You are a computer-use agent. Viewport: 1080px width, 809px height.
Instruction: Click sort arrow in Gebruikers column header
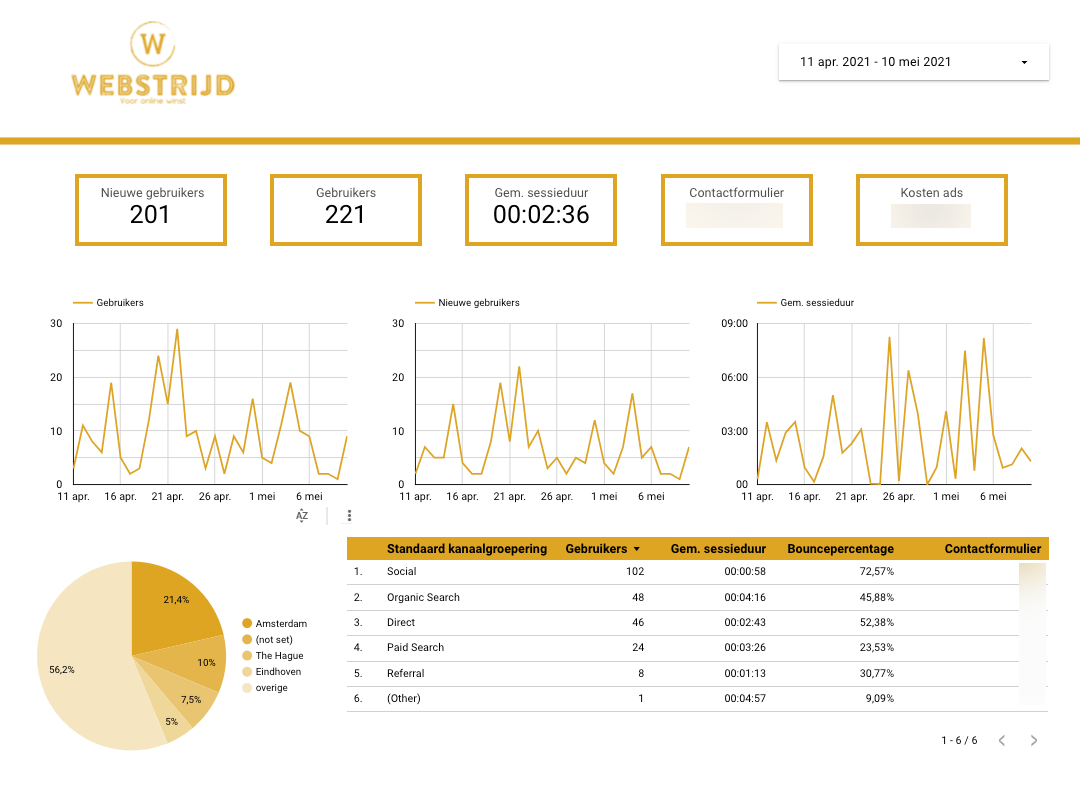[x=637, y=549]
